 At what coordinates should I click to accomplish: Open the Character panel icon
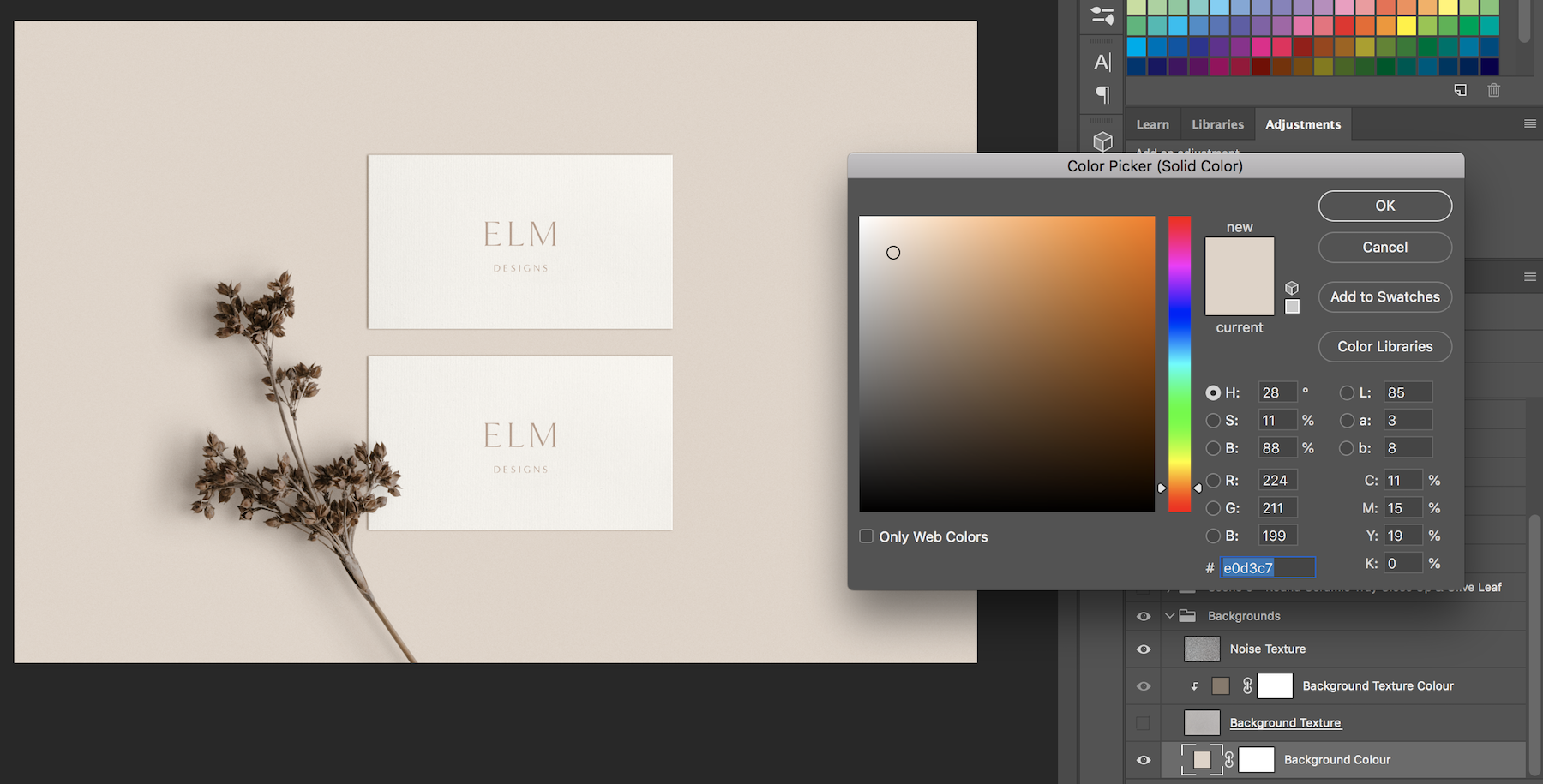point(1102,62)
